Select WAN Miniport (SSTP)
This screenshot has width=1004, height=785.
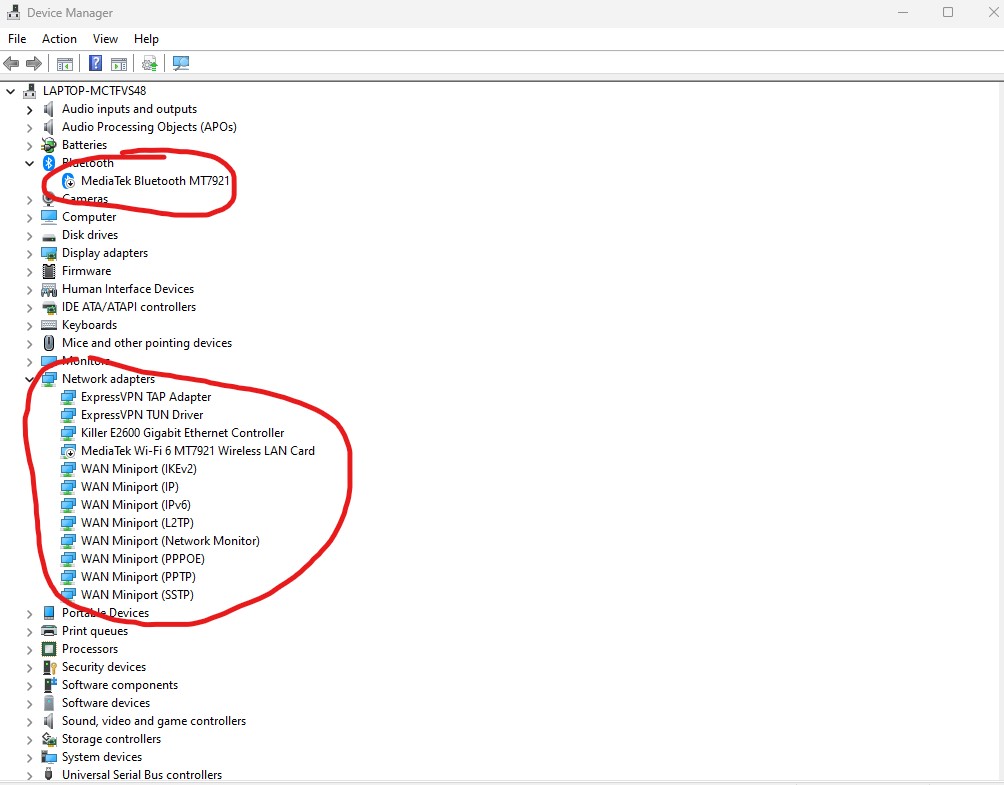(137, 594)
